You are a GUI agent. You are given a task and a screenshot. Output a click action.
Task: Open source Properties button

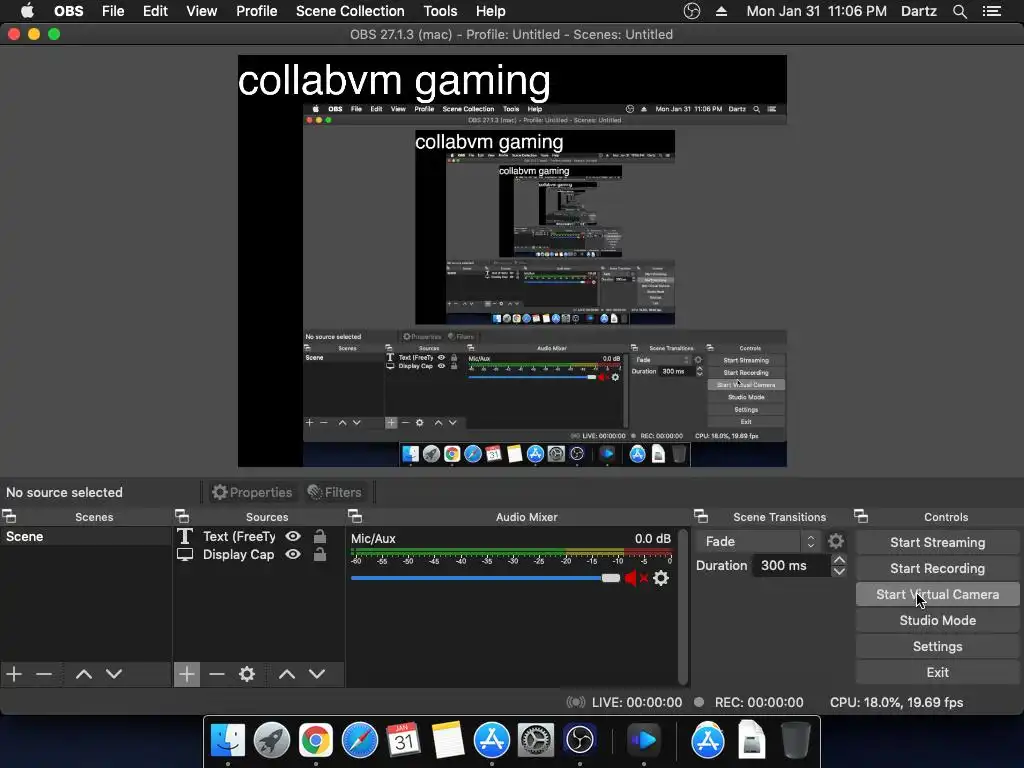click(252, 492)
